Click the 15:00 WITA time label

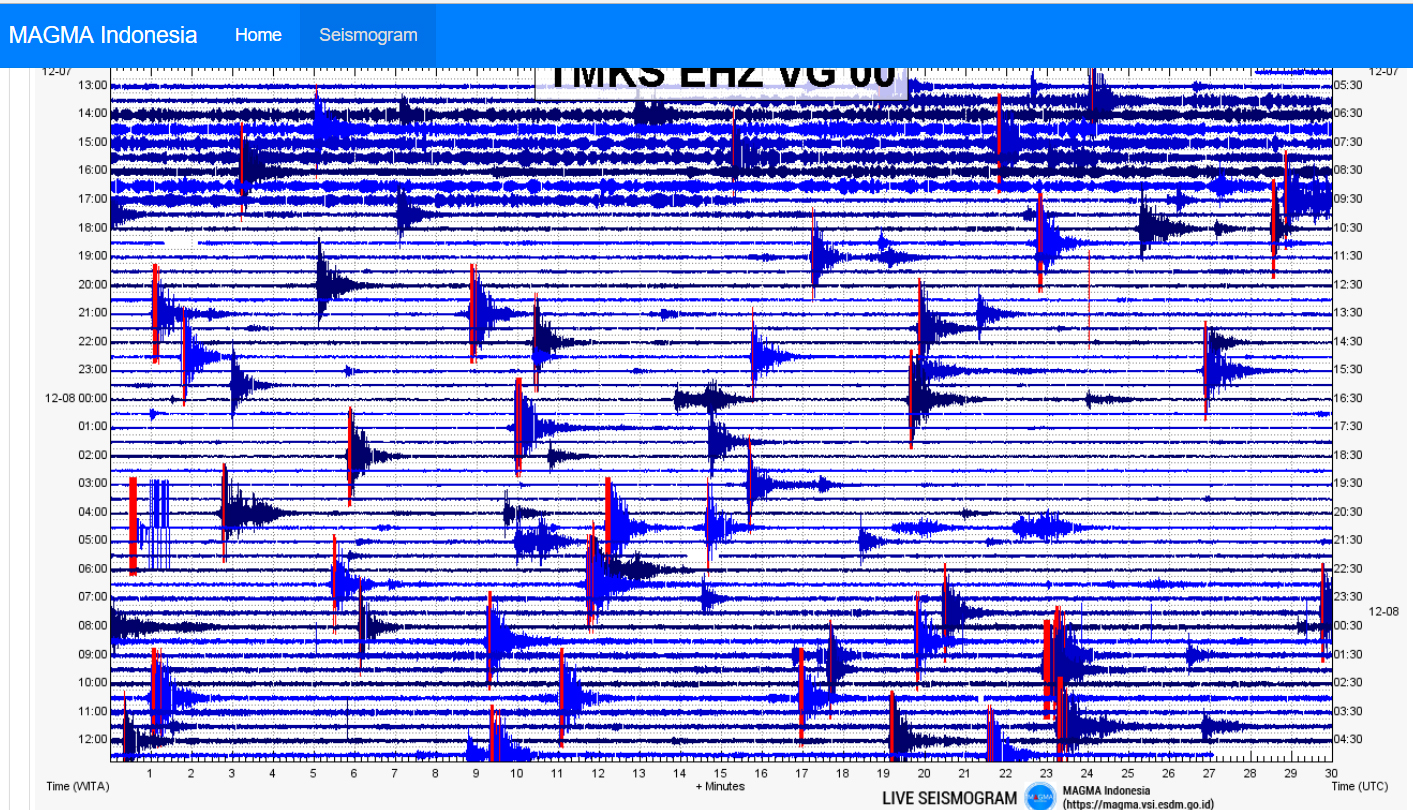coord(92,142)
